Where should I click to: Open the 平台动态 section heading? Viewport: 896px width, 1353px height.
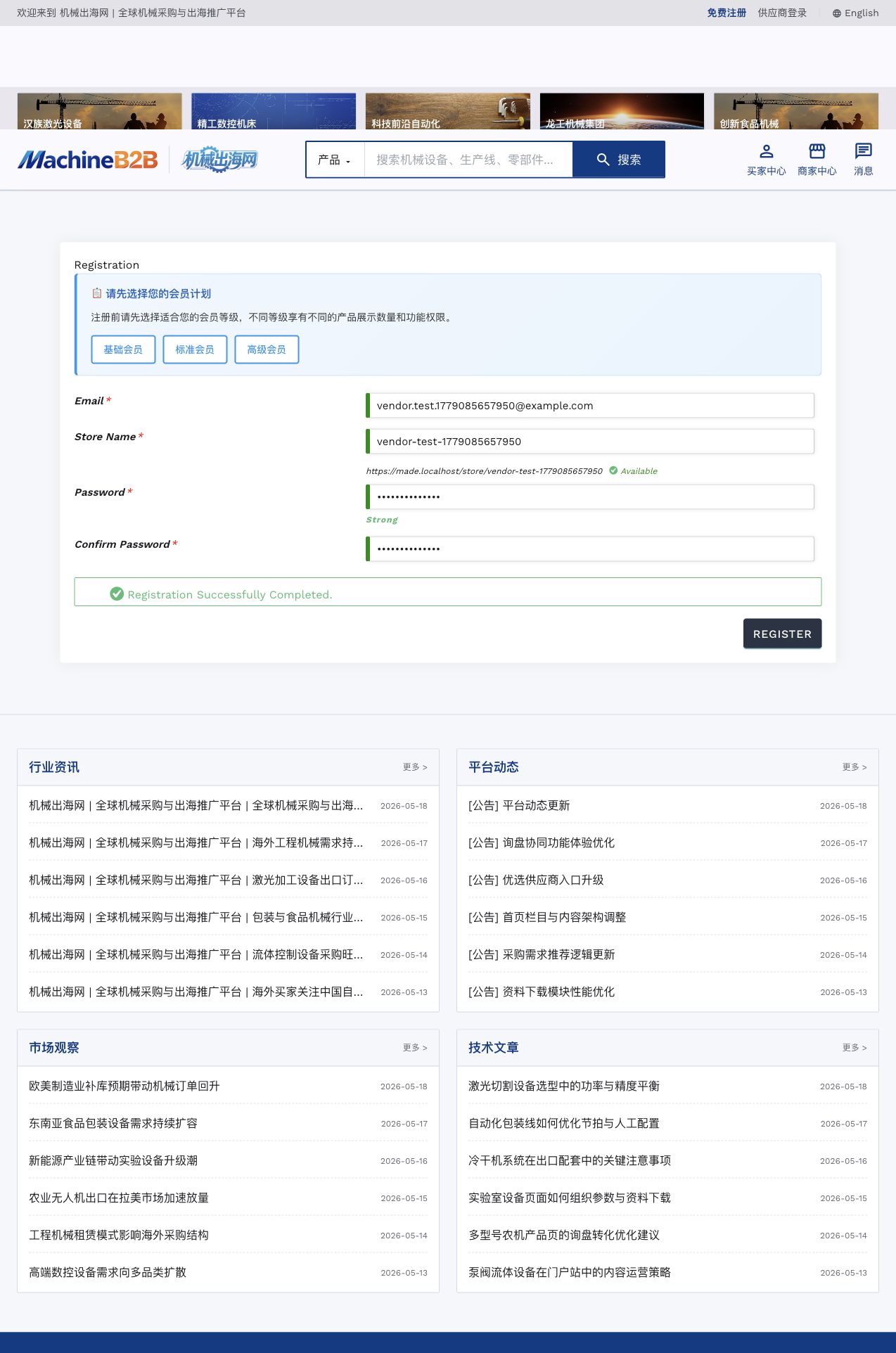click(494, 767)
